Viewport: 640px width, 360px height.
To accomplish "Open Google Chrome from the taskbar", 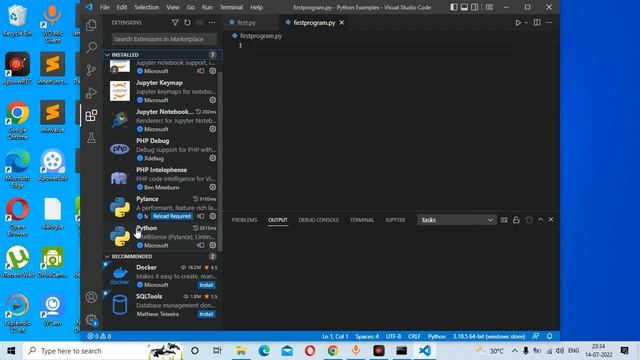I will pos(333,351).
